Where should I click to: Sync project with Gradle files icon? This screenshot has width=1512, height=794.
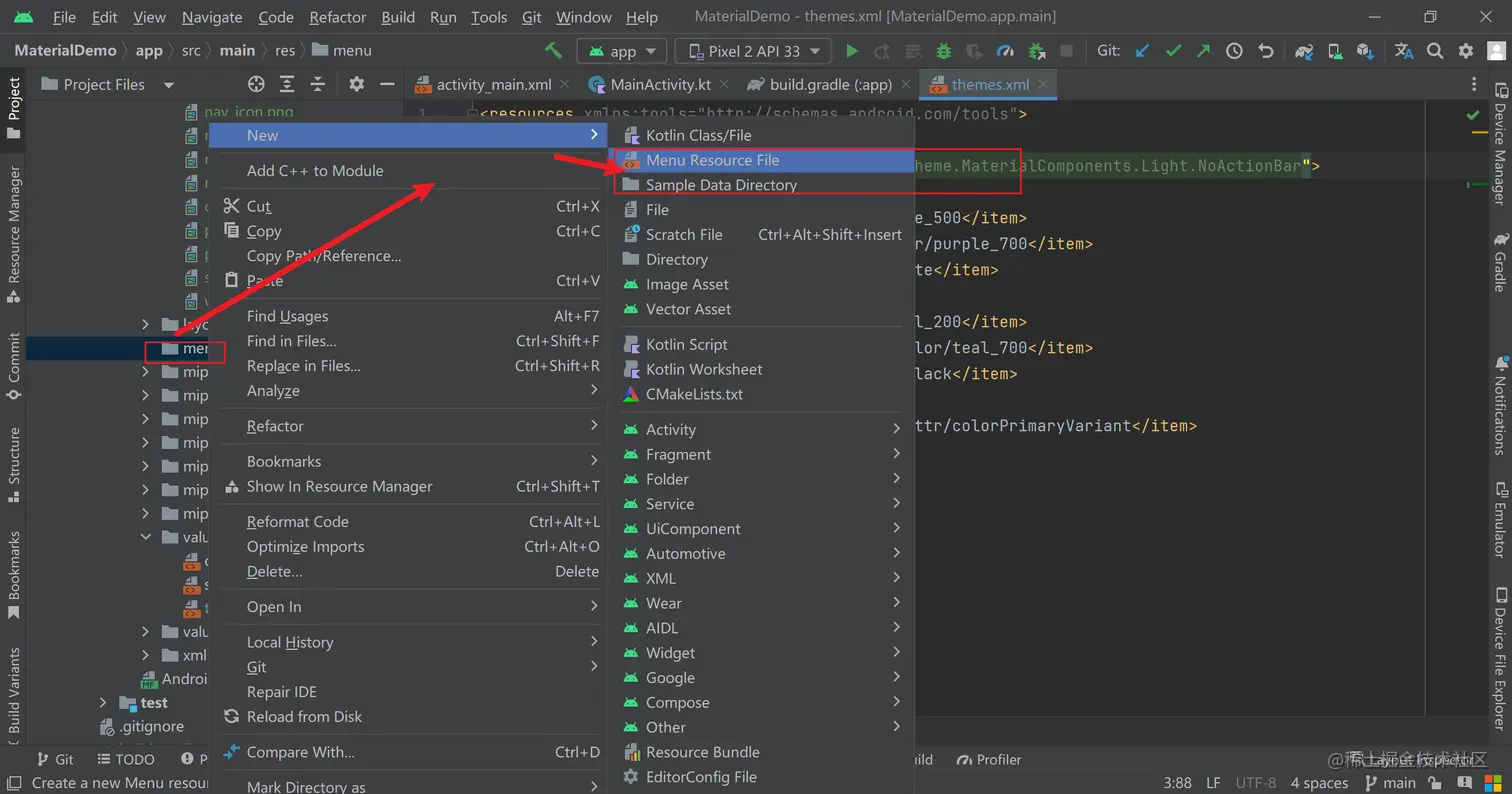(1304, 51)
